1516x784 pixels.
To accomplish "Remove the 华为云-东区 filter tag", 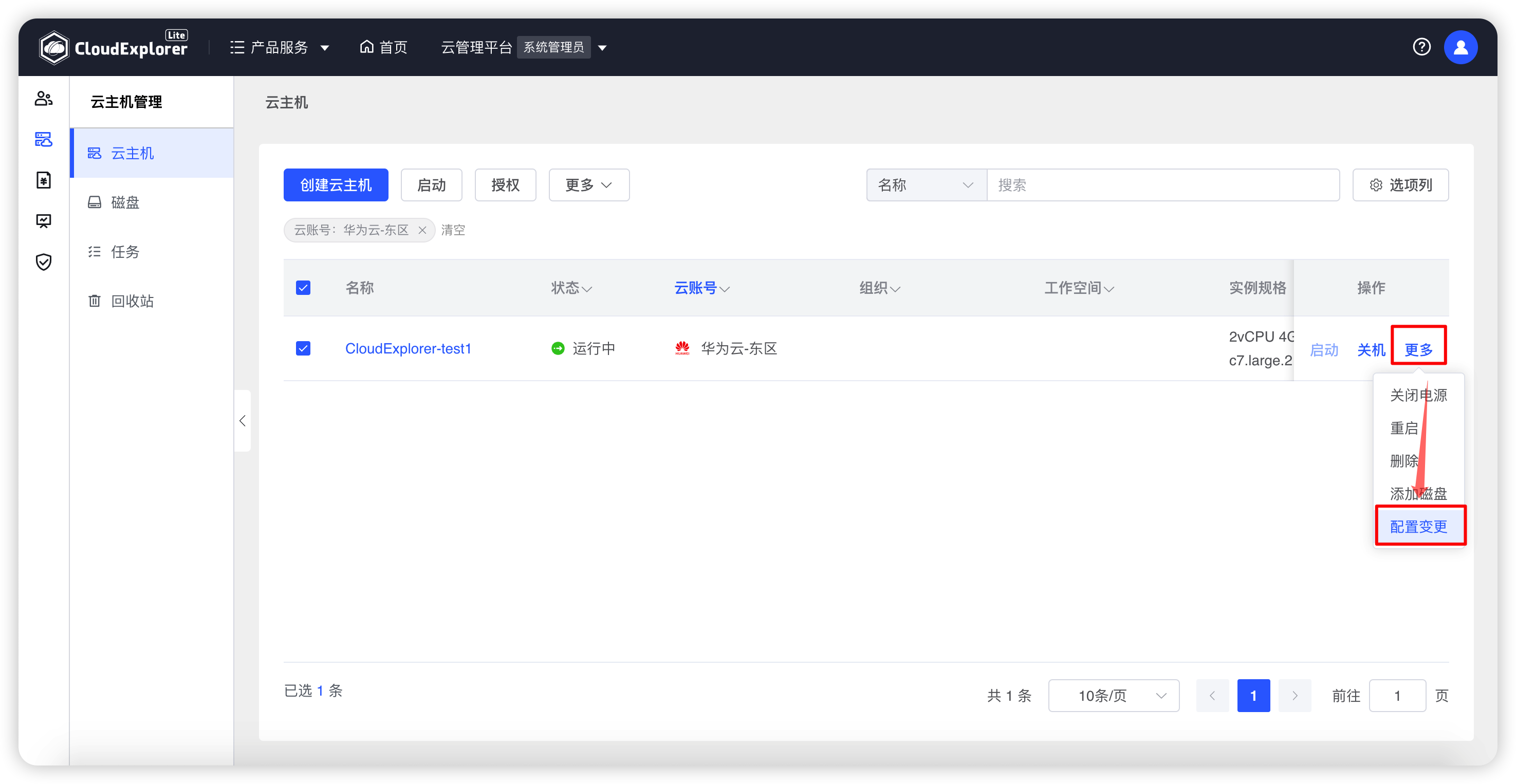I will point(422,230).
